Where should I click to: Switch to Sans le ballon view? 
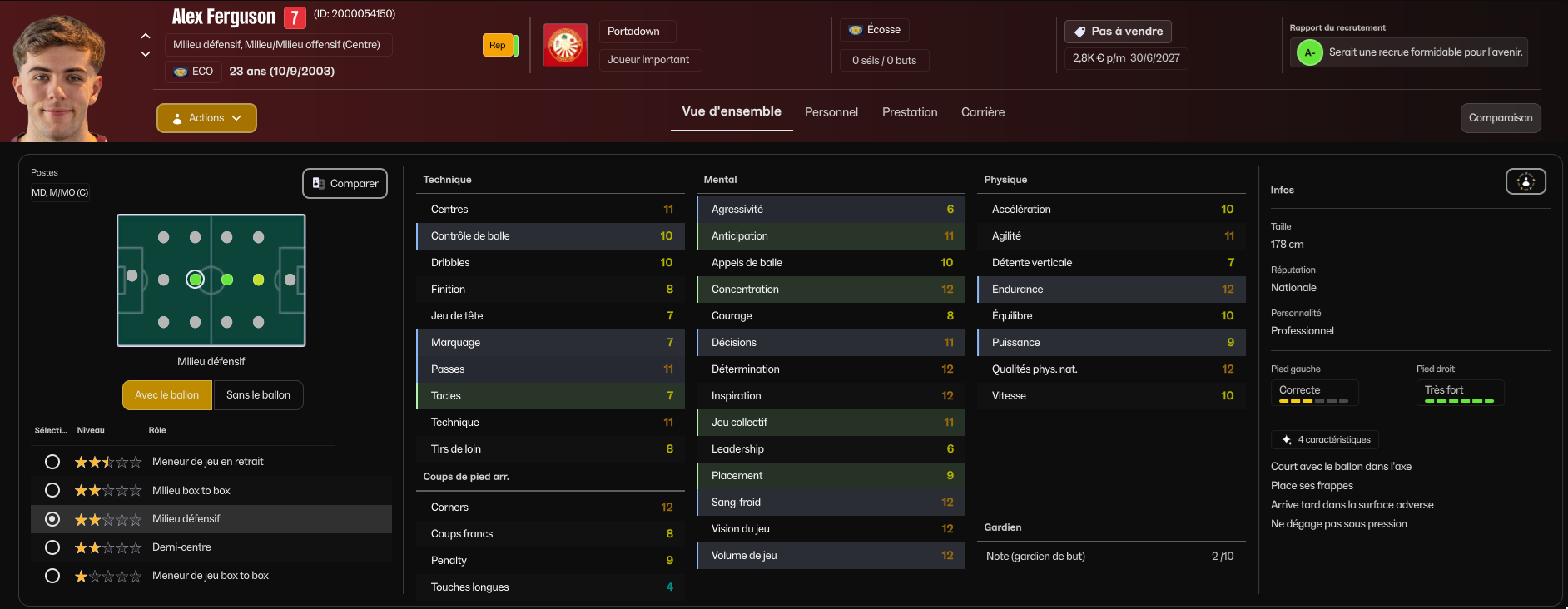click(258, 395)
